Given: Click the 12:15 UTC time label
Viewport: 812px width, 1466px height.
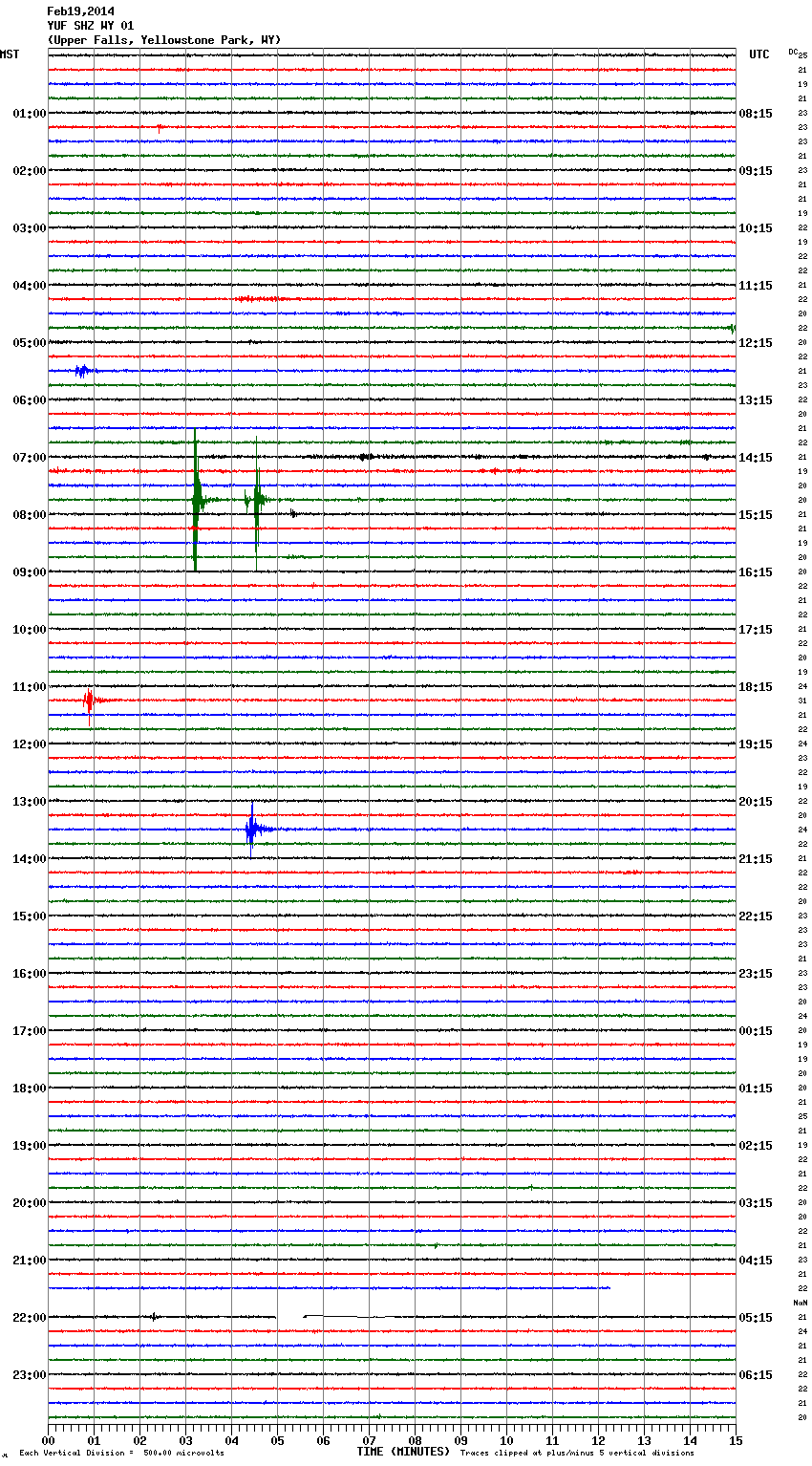Looking at the screenshot, I should coord(756,343).
